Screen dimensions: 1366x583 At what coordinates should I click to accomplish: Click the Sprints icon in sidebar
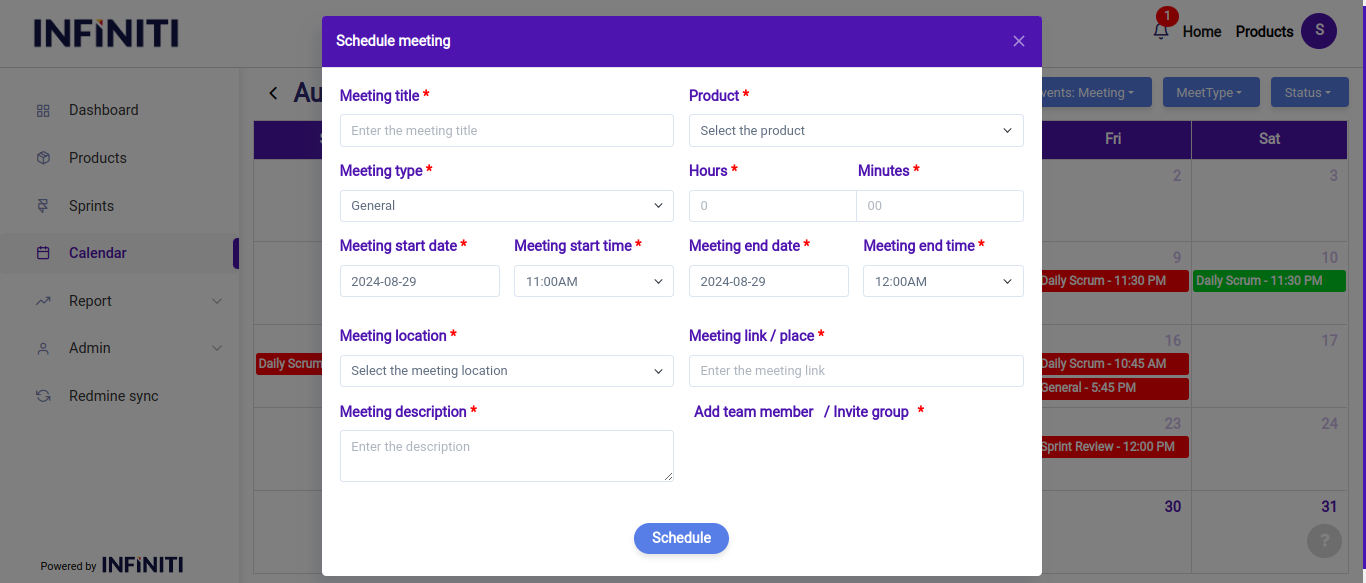(x=43, y=206)
